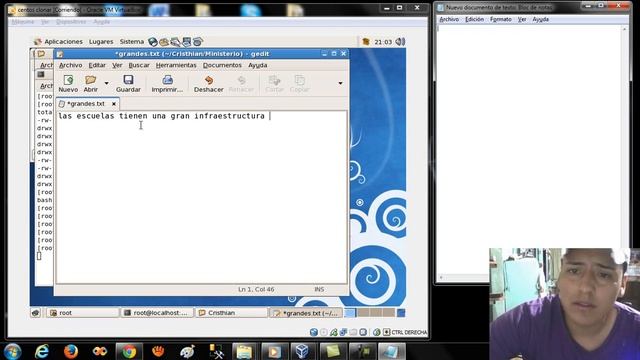Screen dimensions: 640x360
Task: Open the Ayuda menu in Bloc de notas
Action: [540, 19]
